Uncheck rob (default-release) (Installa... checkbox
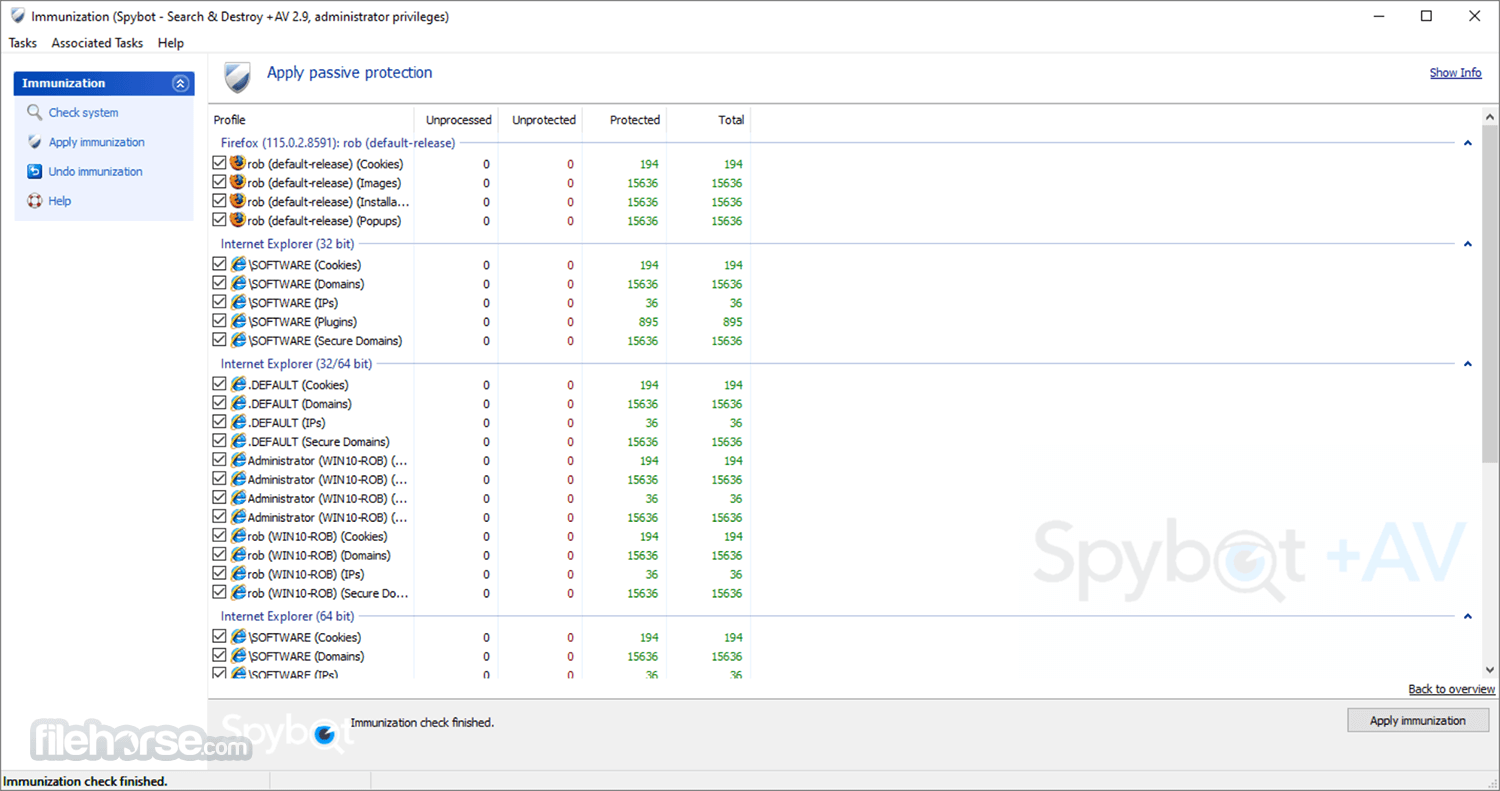This screenshot has height=791, width=1500. (220, 201)
